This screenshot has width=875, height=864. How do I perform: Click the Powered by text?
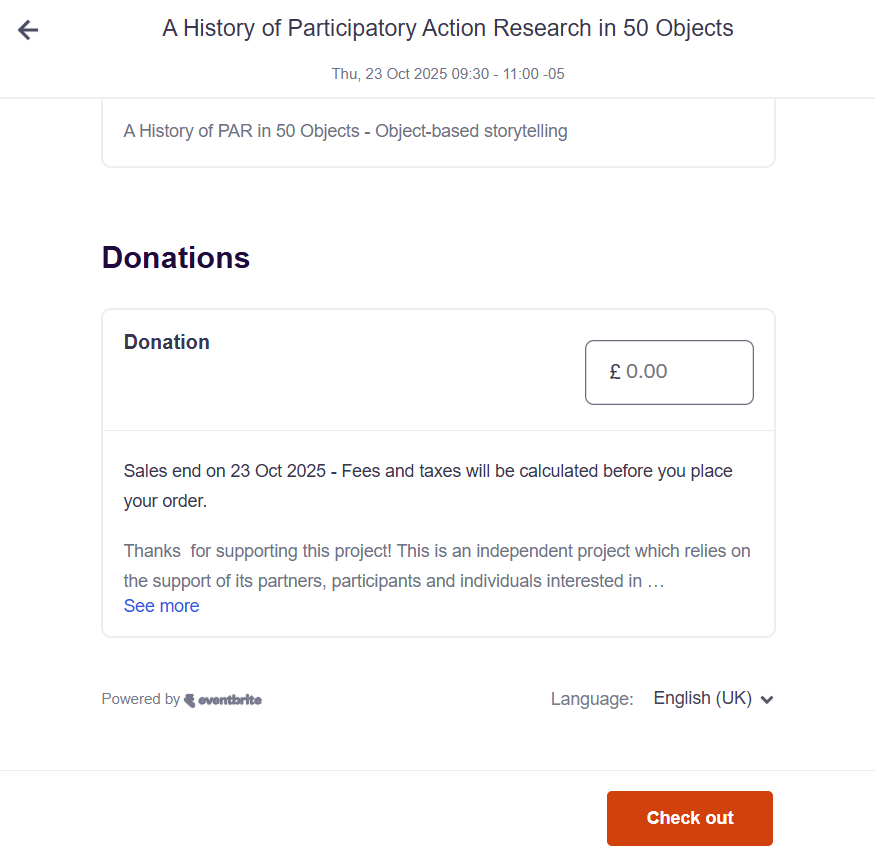tap(140, 700)
